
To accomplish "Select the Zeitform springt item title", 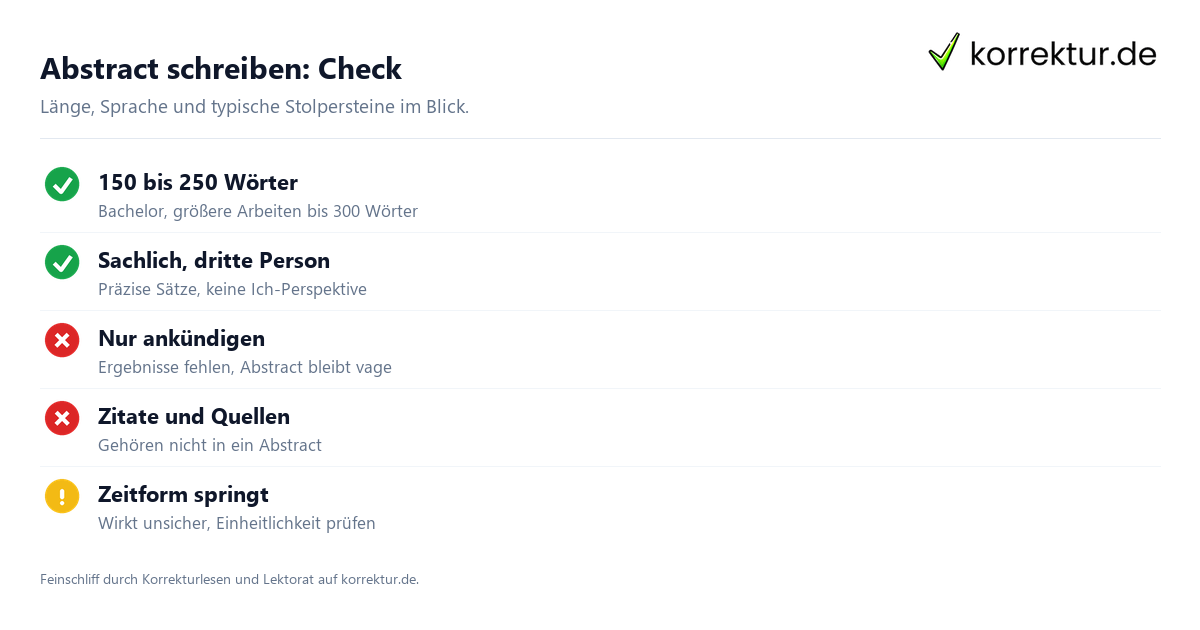I will pyautogui.click(x=183, y=494).
